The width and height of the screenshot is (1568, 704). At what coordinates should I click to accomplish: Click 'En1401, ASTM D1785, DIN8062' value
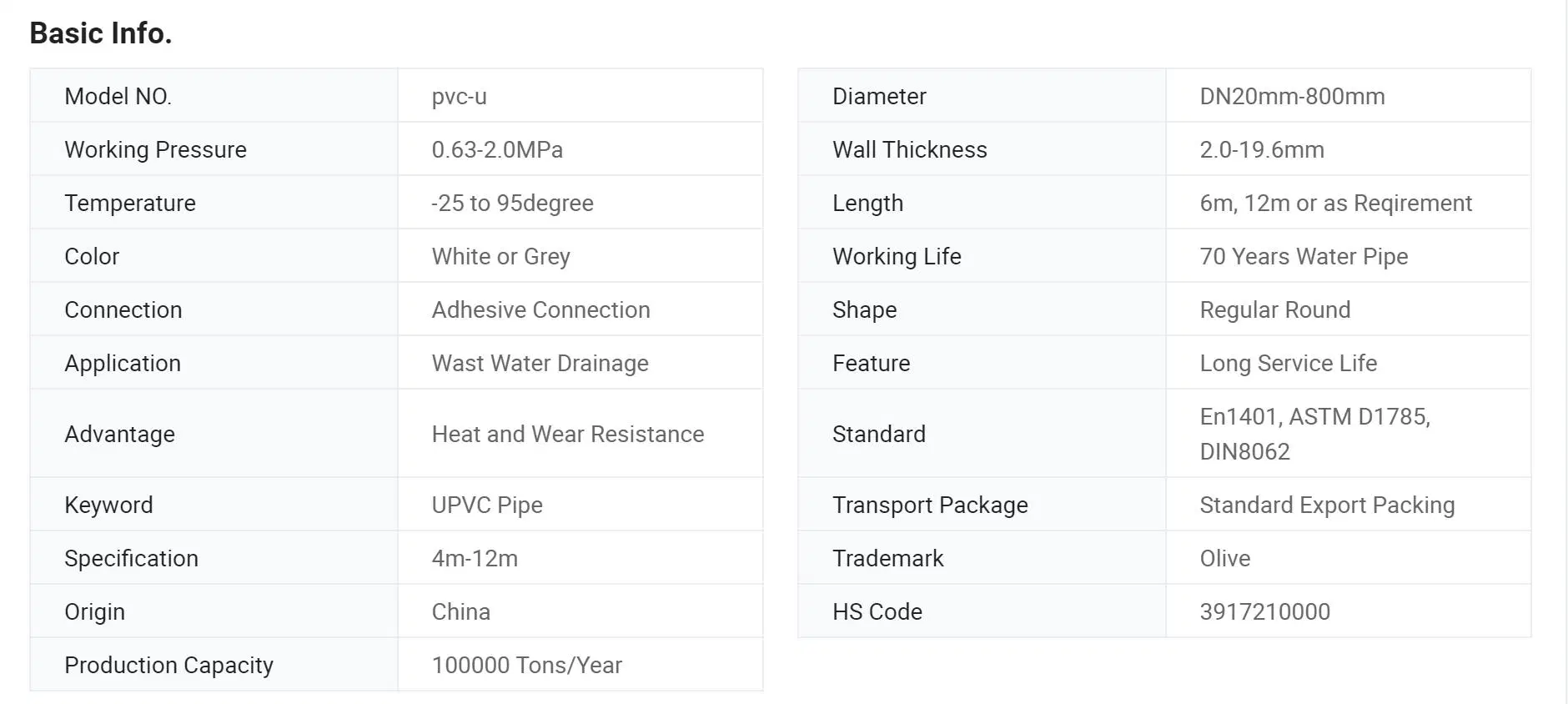coord(1314,434)
